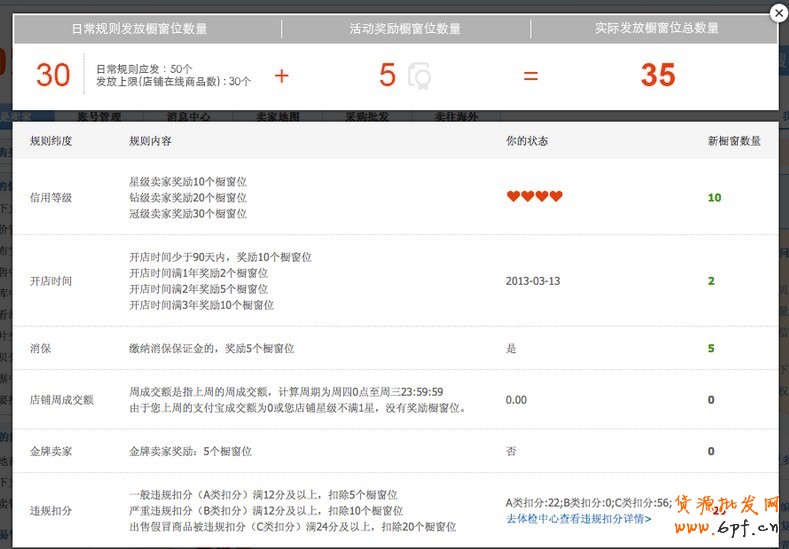Click the red hearts credit rating icon

pyautogui.click(x=534, y=197)
